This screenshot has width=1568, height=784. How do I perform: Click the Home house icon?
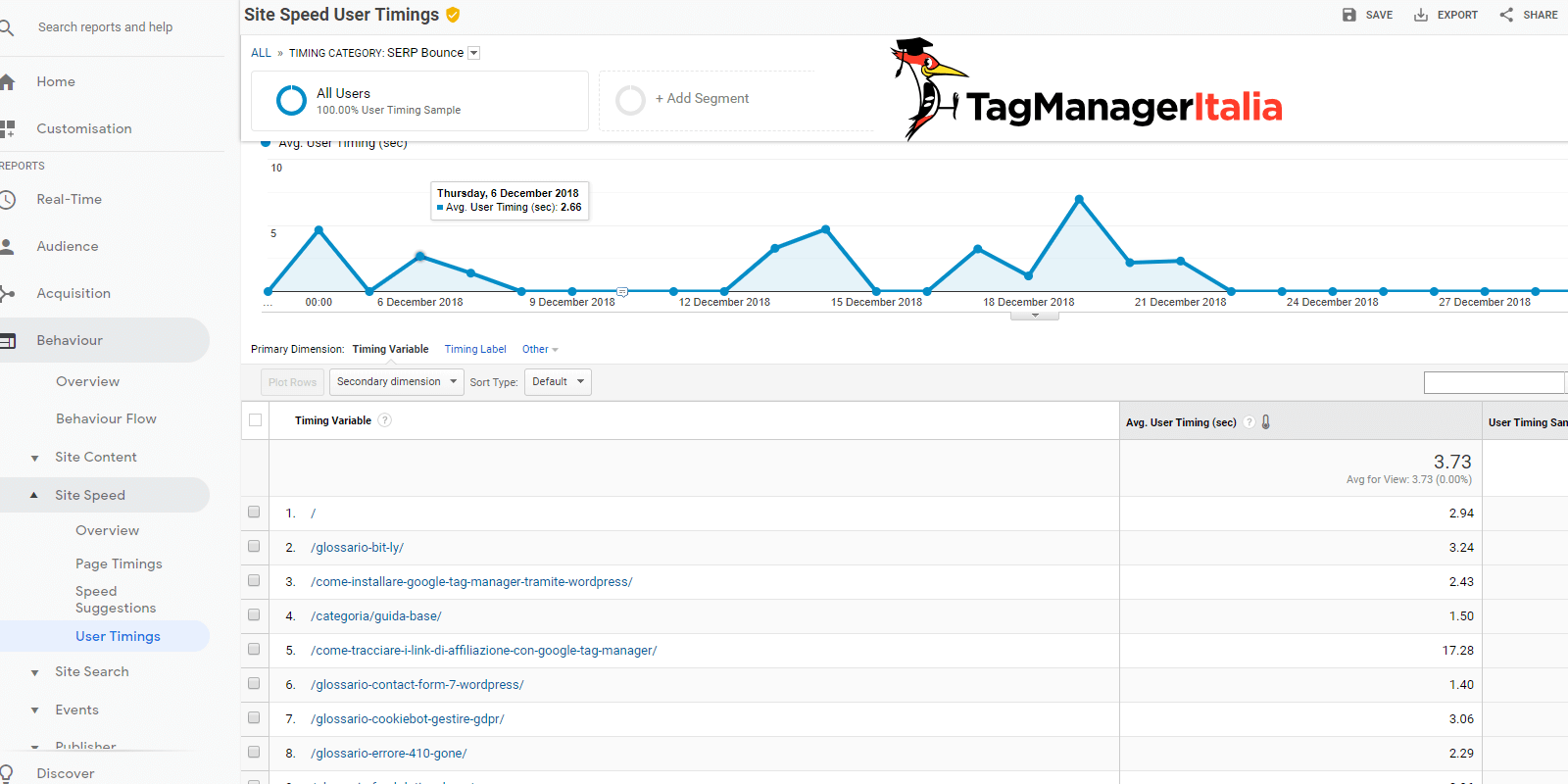click(x=7, y=82)
